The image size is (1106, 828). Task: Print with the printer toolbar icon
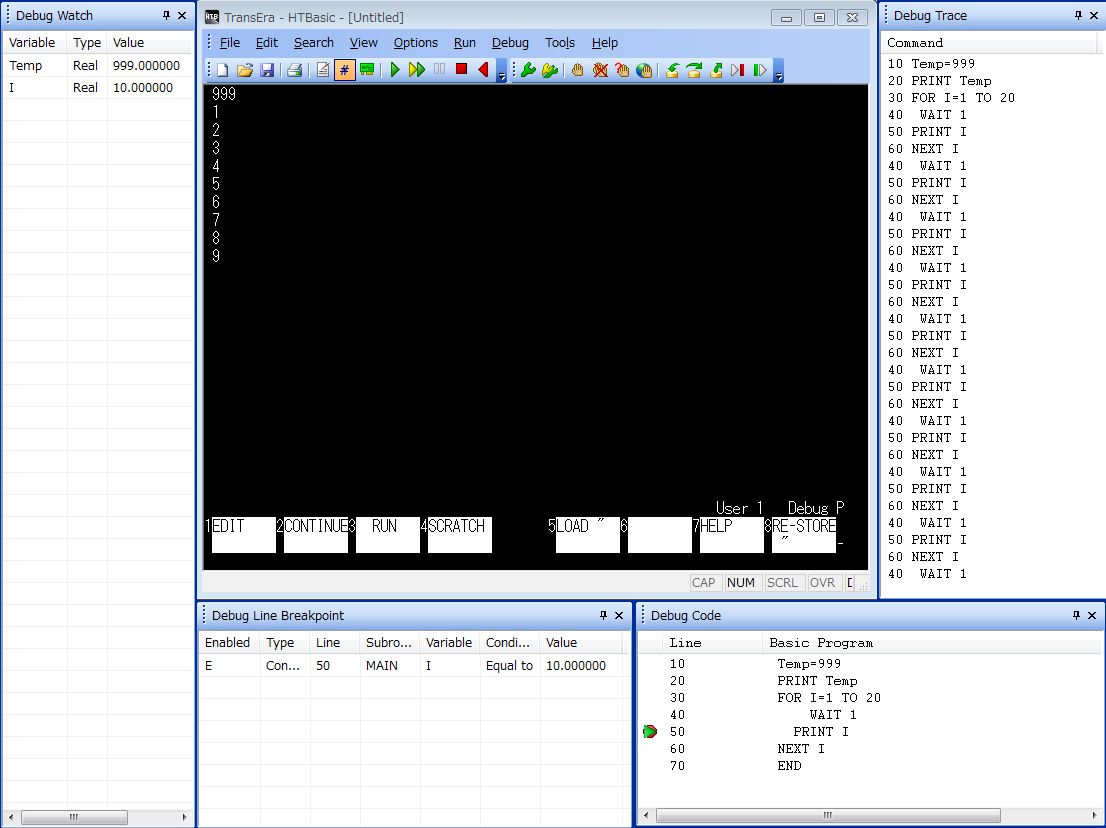point(295,70)
